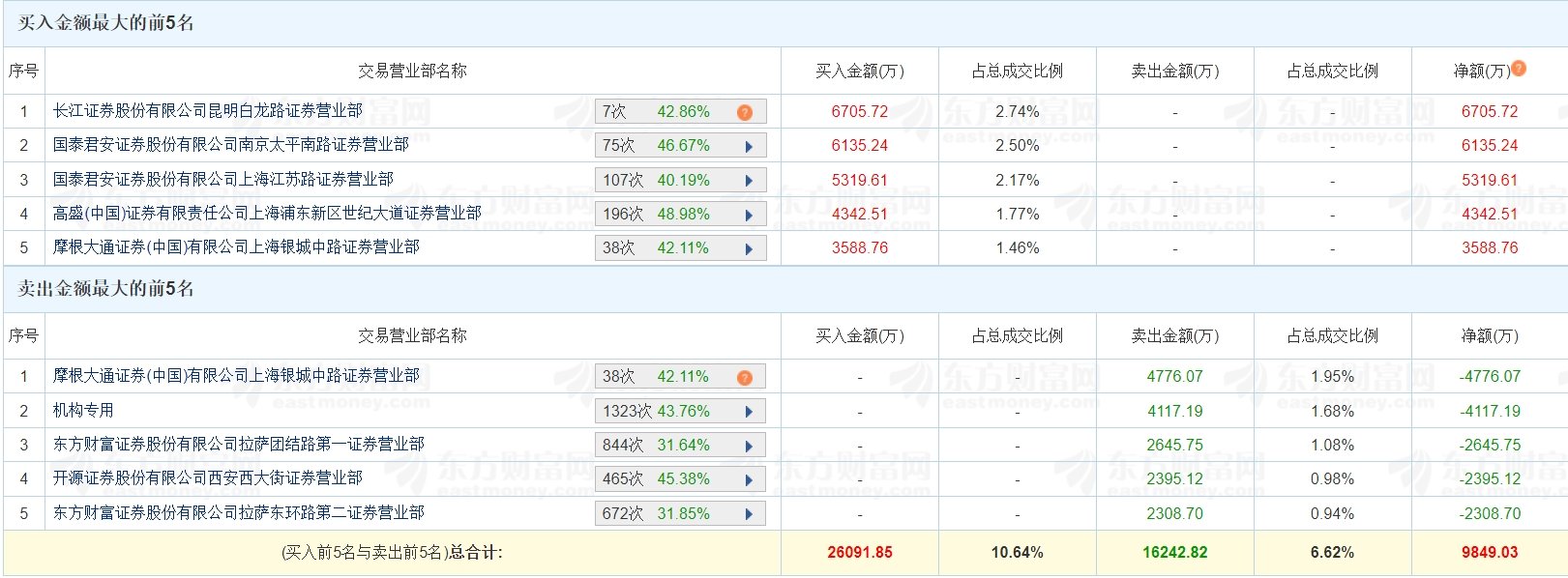The image size is (1568, 578).
Task: Click orange question icon in 长江证券昆明白龙路 row
Action: 744,112
